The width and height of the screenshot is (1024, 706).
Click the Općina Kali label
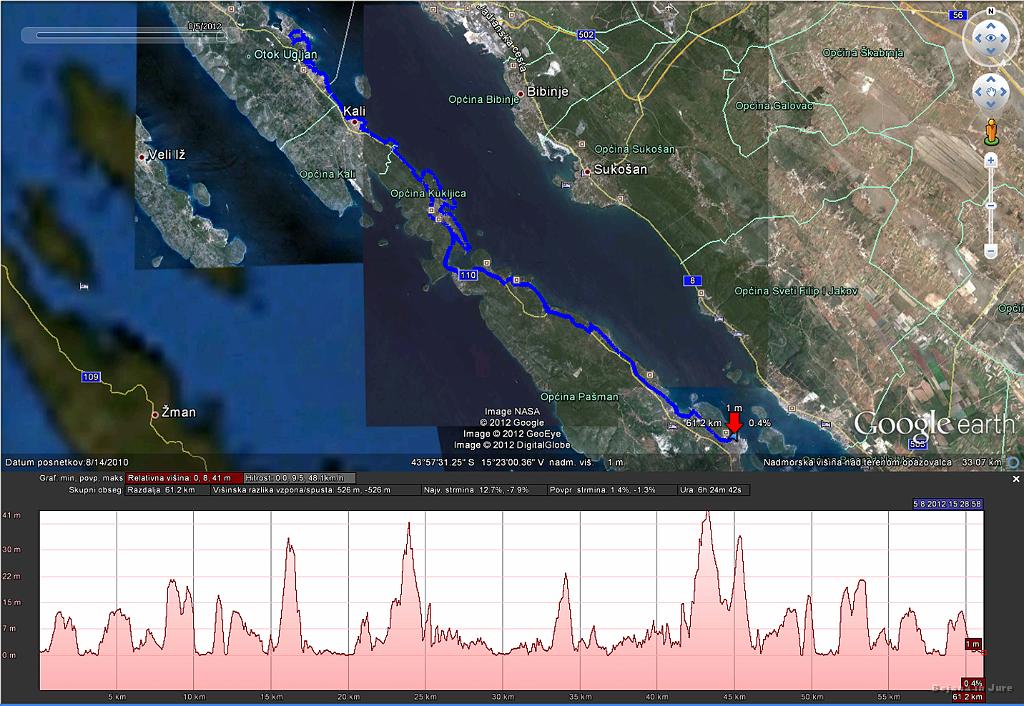click(x=328, y=174)
